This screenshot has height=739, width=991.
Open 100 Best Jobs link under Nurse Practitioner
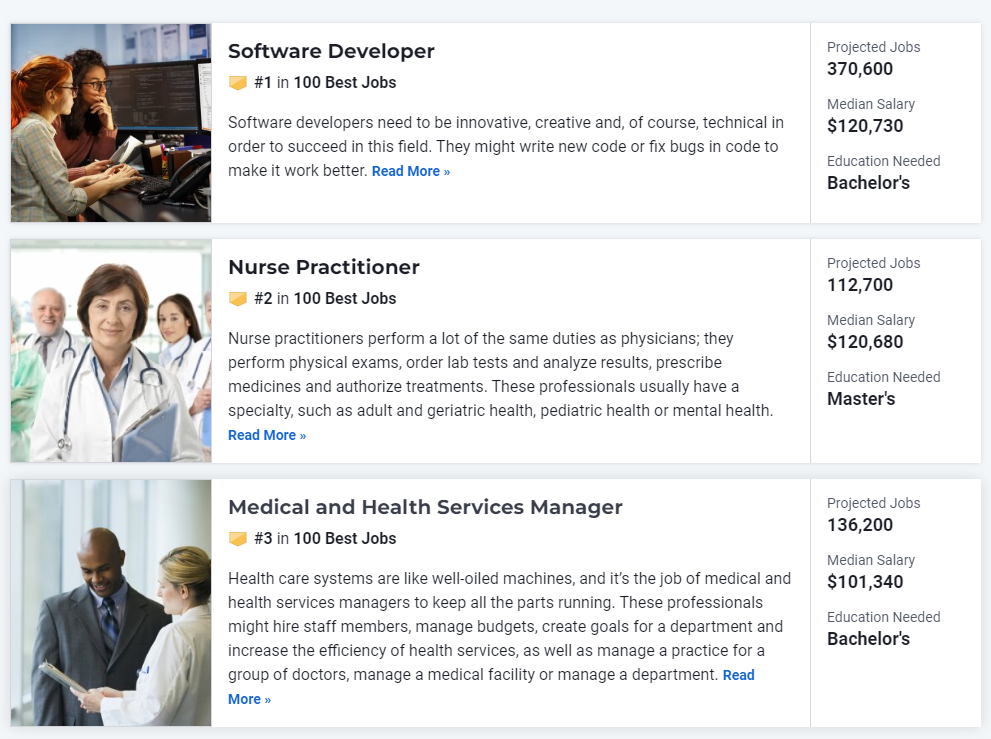click(345, 298)
